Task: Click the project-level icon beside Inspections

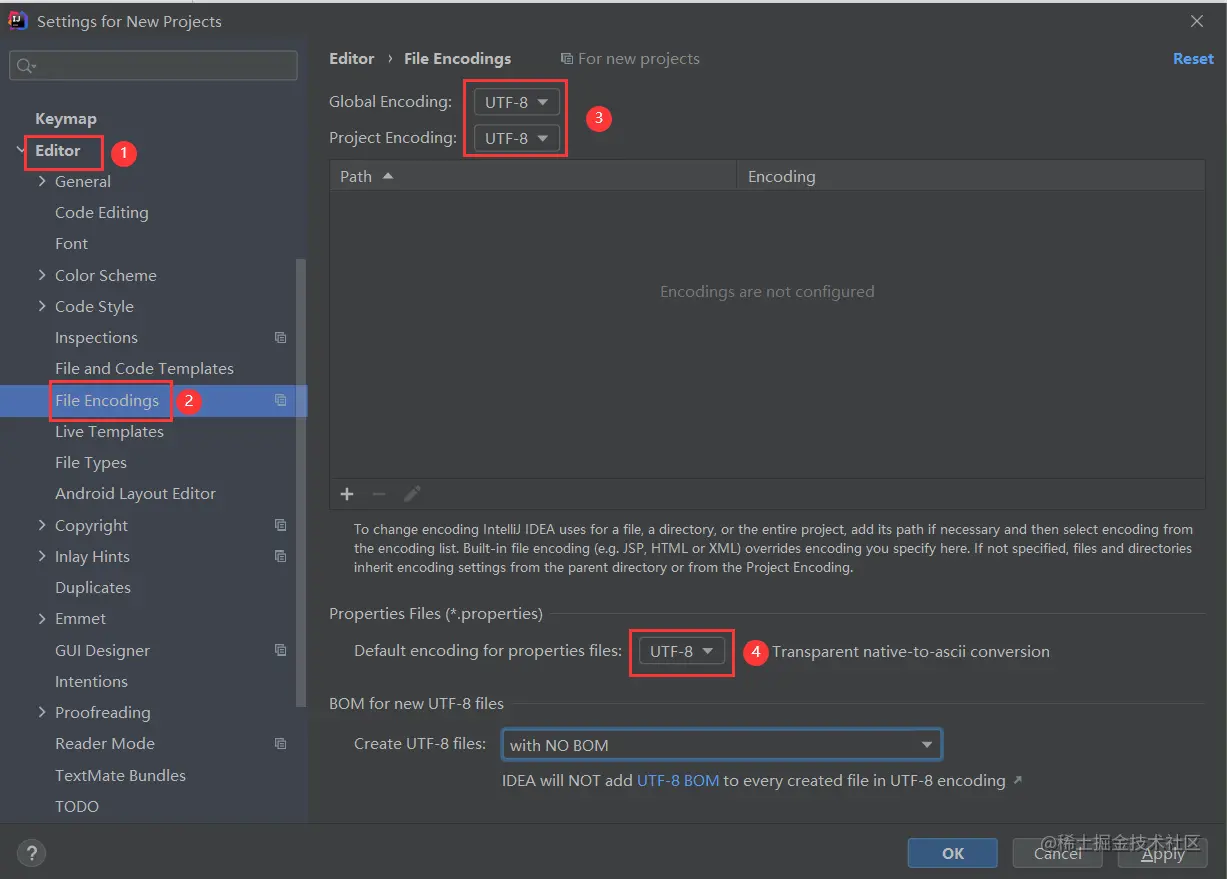Action: click(281, 338)
